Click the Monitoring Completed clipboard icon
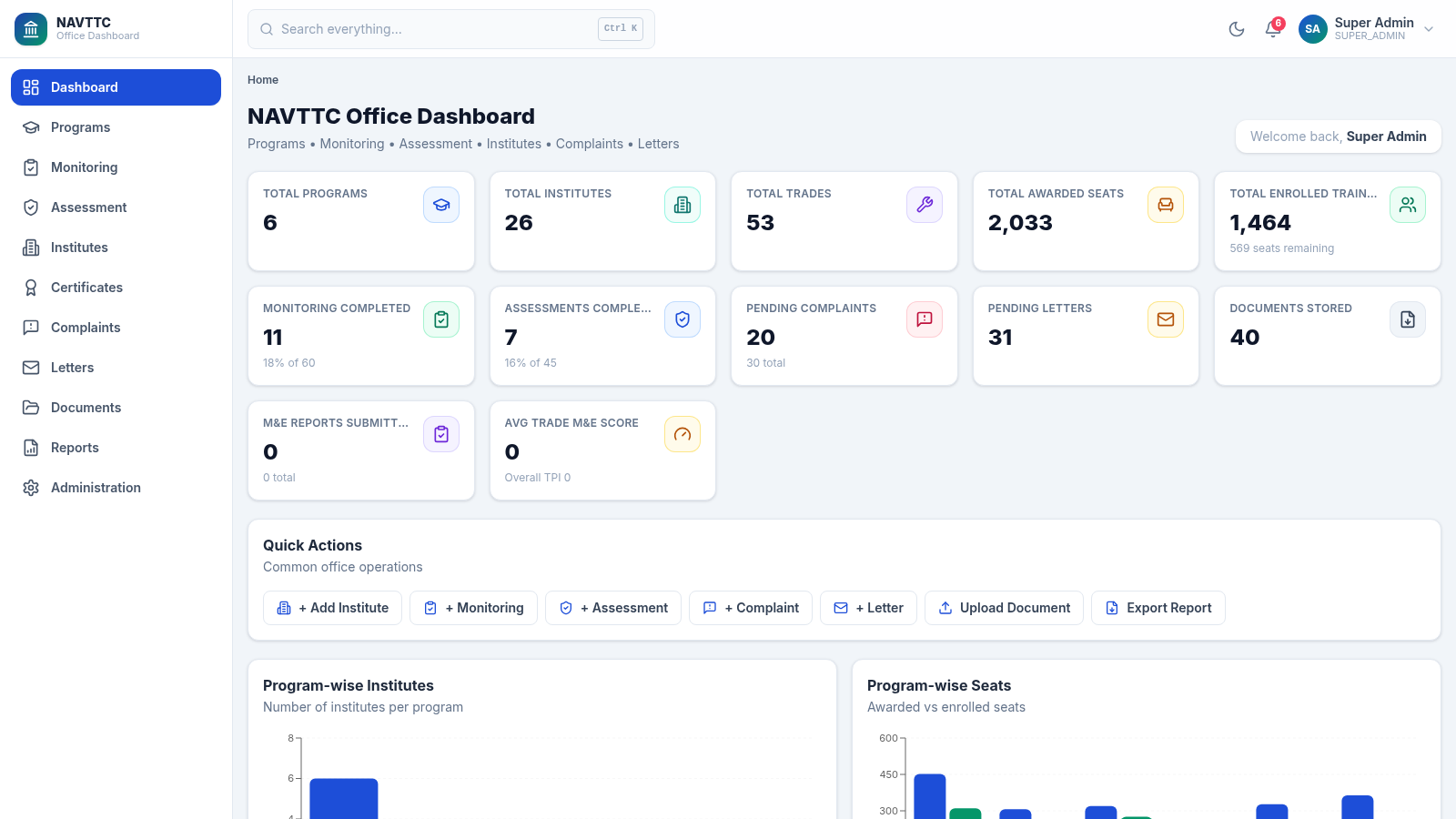The width and height of the screenshot is (1456, 819). [441, 319]
